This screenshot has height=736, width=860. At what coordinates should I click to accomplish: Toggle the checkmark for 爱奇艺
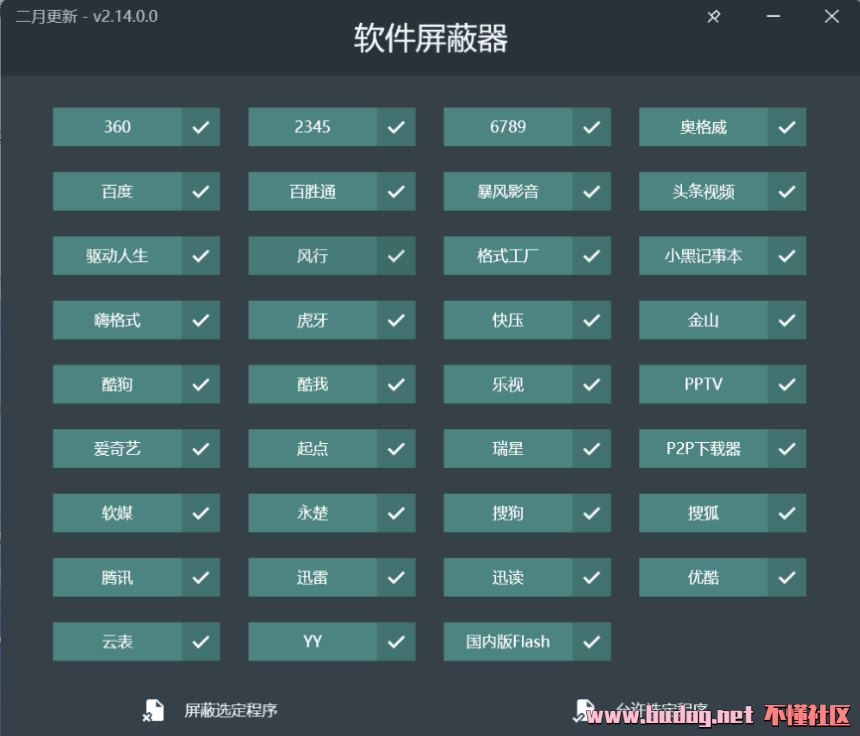[x=201, y=449]
